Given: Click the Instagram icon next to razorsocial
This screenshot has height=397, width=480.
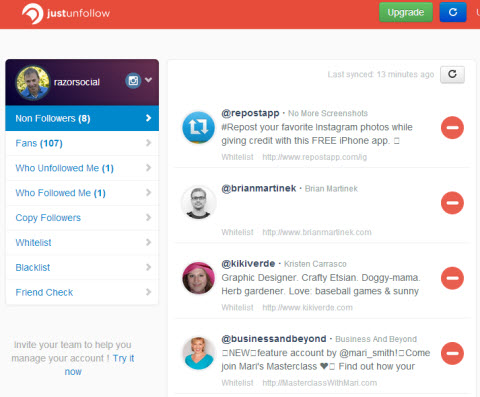Looking at the screenshot, I should (133, 81).
